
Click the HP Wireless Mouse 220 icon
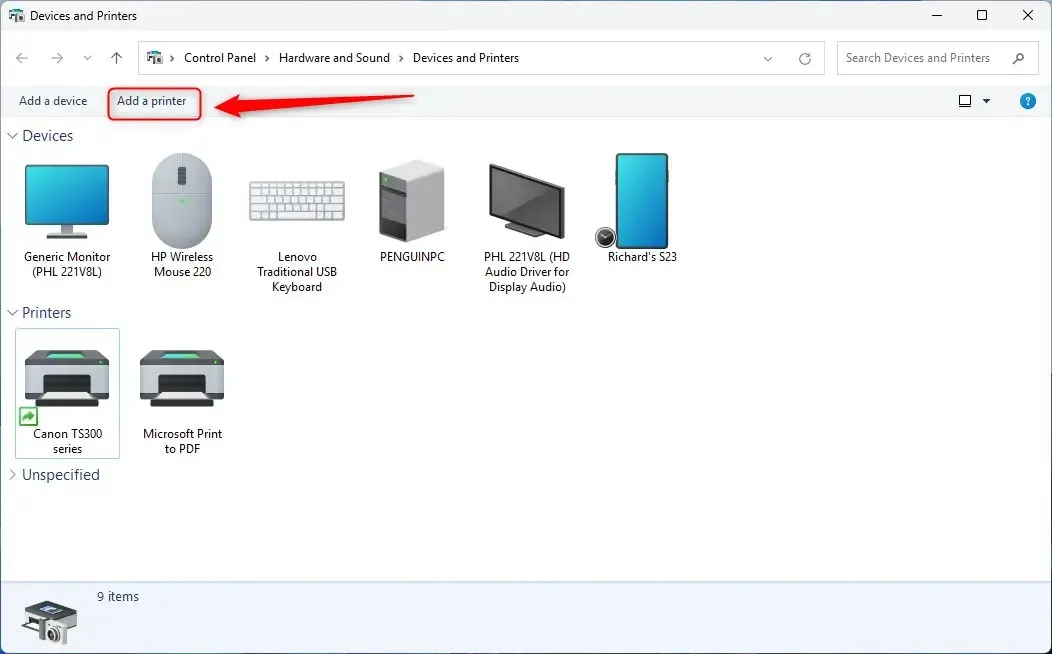182,201
